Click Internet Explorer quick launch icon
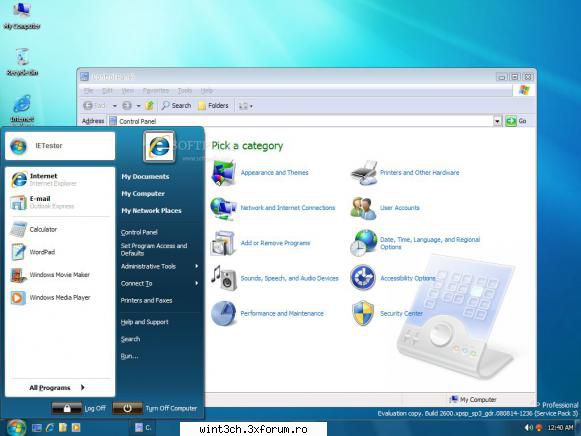Viewport: 581px width, 436px height. pos(50,428)
